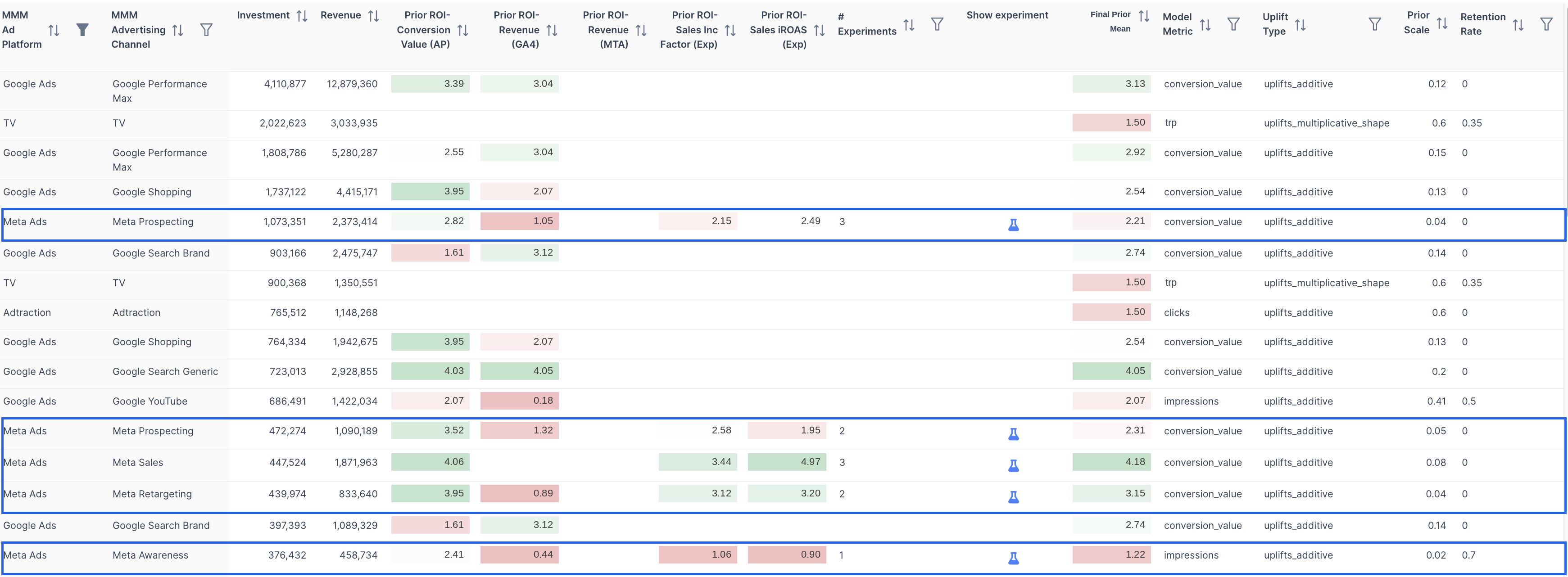Sort by Uplift Type column
This screenshot has height=577, width=1568.
(1300, 24)
